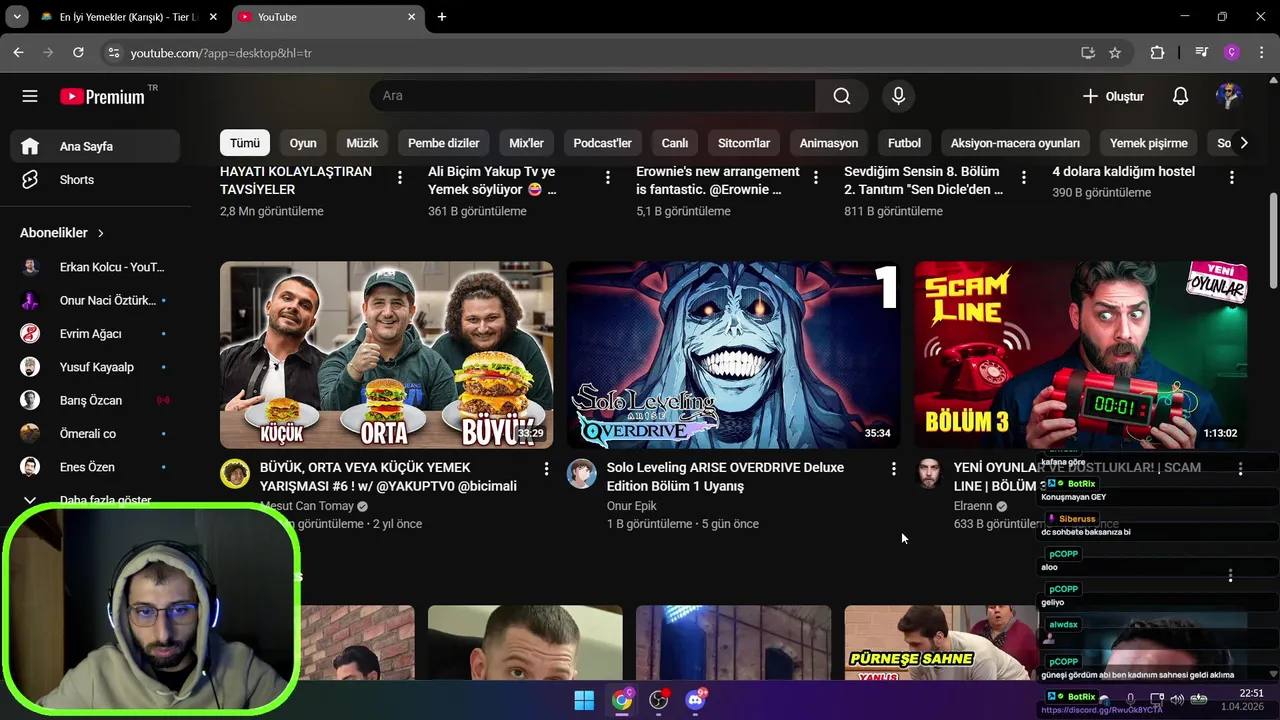Focus the Ara search field
Viewport: 1280px width, 720px height.
[x=592, y=96]
